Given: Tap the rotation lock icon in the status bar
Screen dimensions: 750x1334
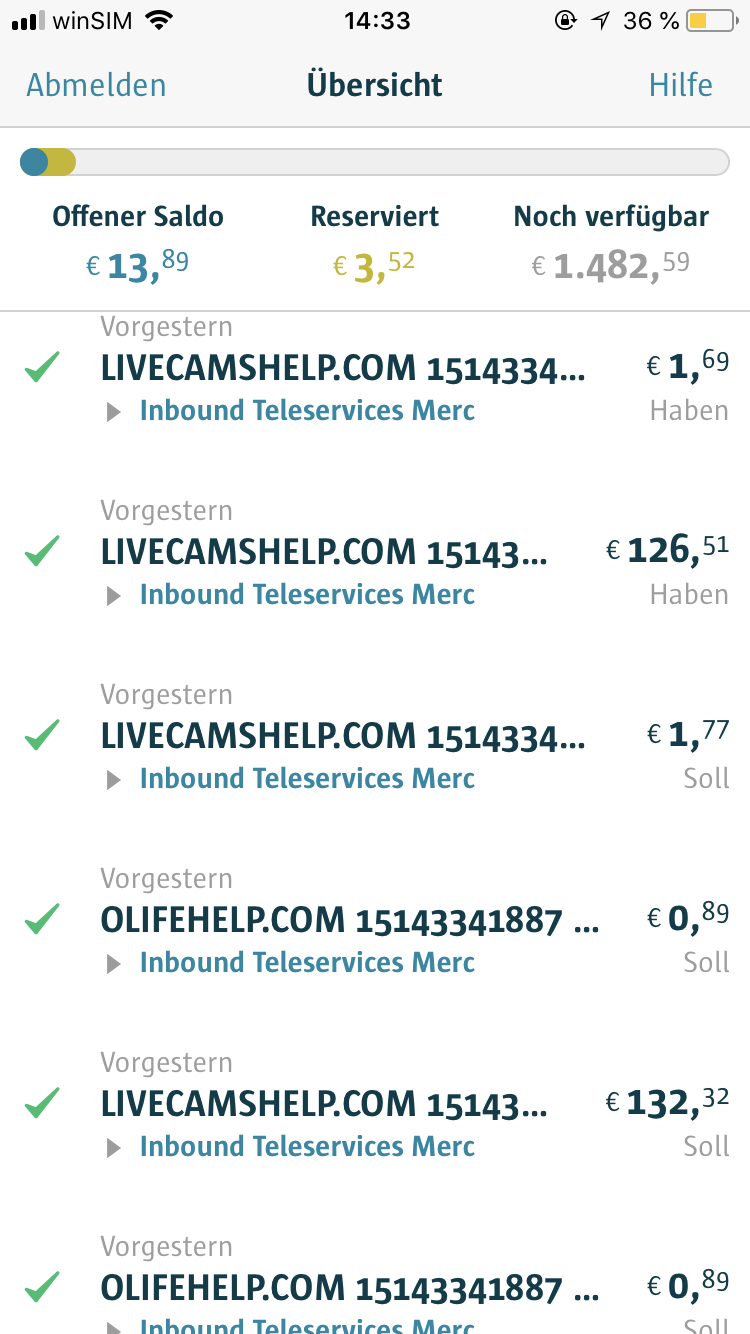Looking at the screenshot, I should coord(567,21).
